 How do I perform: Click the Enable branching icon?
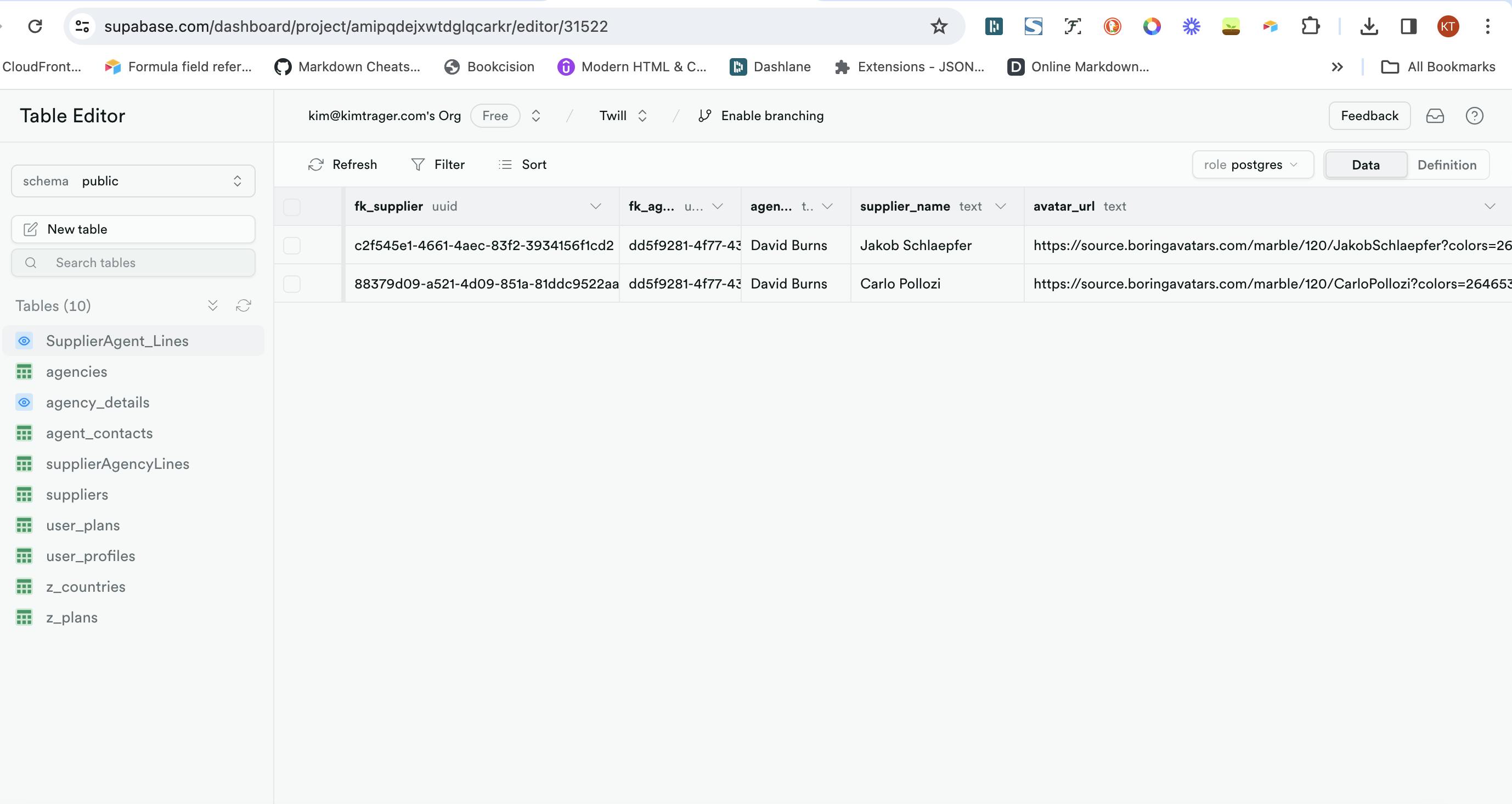click(705, 116)
